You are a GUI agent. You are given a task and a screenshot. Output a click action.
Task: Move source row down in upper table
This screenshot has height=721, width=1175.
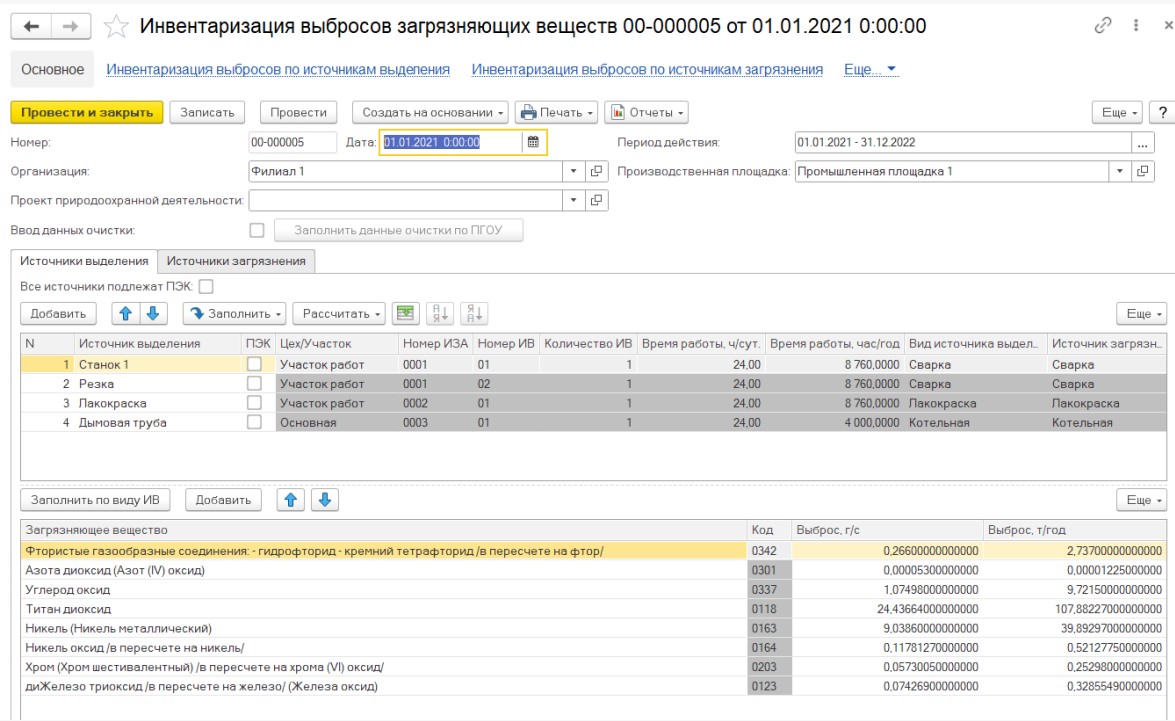tap(153, 313)
